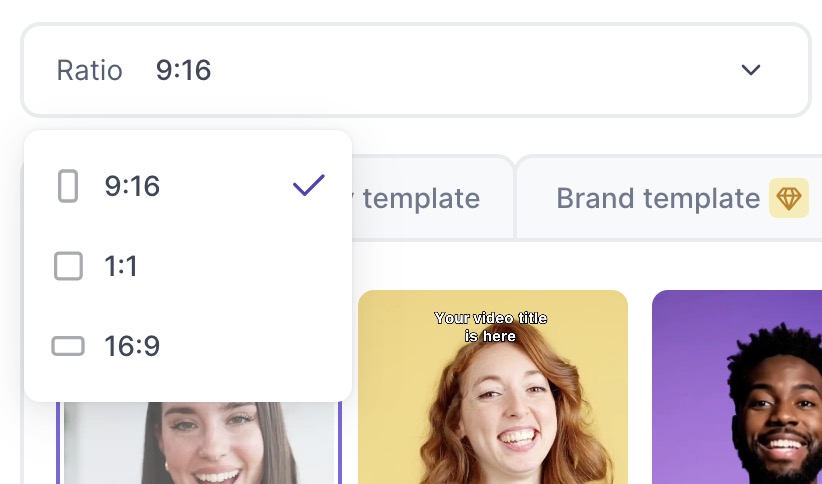The image size is (822, 484).
Task: Choose the 1:1 ratio option
Action: [x=121, y=266]
